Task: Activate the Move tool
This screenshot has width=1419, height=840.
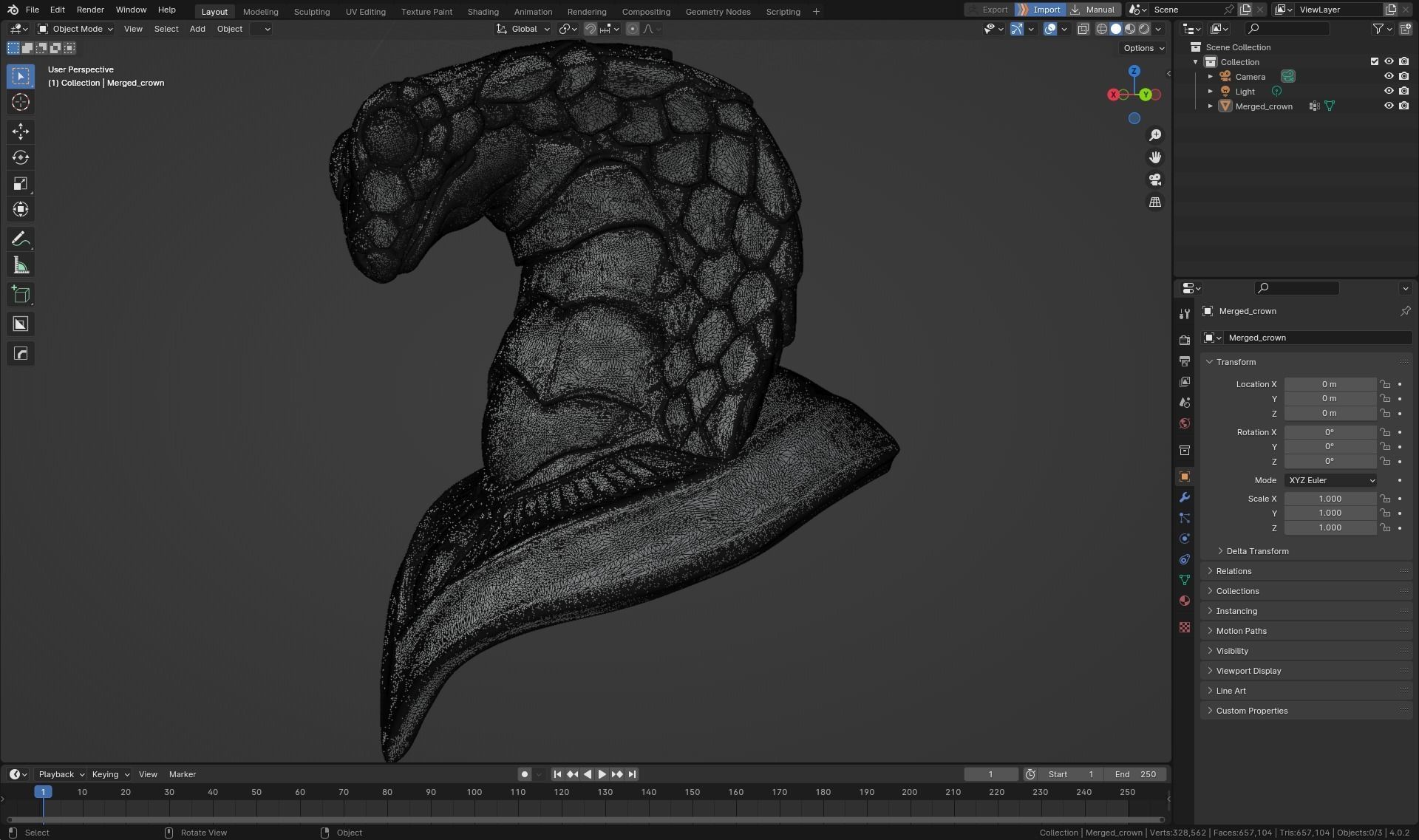Action: (x=21, y=132)
